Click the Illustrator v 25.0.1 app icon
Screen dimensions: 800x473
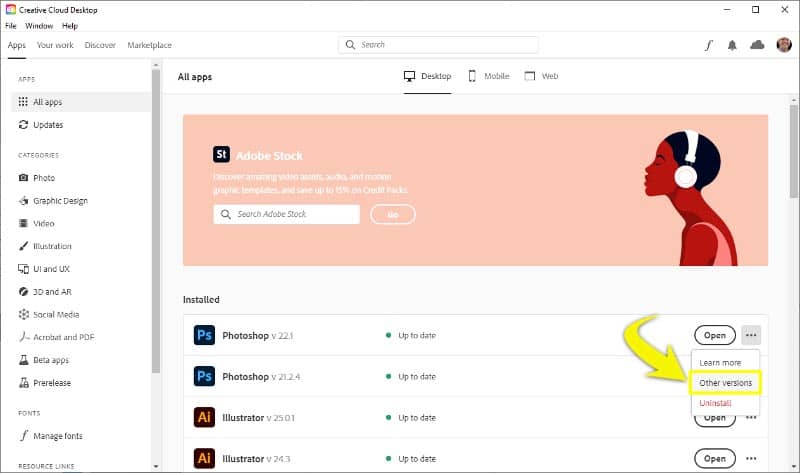click(x=204, y=417)
